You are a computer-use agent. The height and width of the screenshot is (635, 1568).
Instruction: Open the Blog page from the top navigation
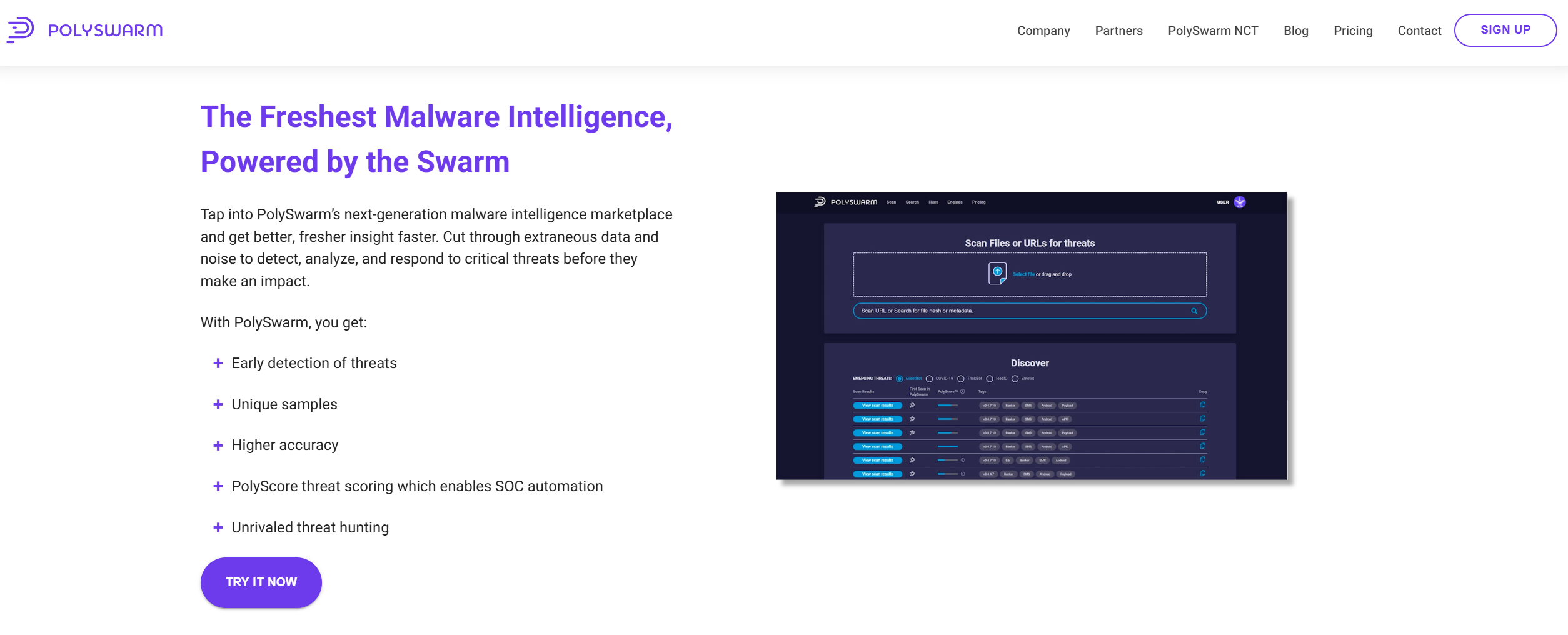(1295, 31)
